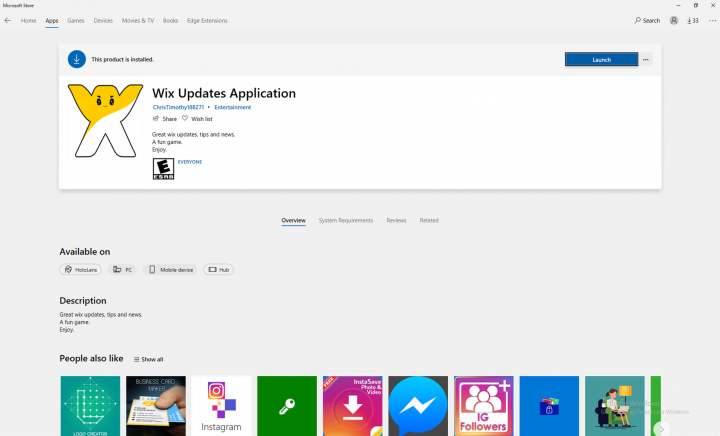Click the installed download status icon
The image size is (720, 436).
77,59
